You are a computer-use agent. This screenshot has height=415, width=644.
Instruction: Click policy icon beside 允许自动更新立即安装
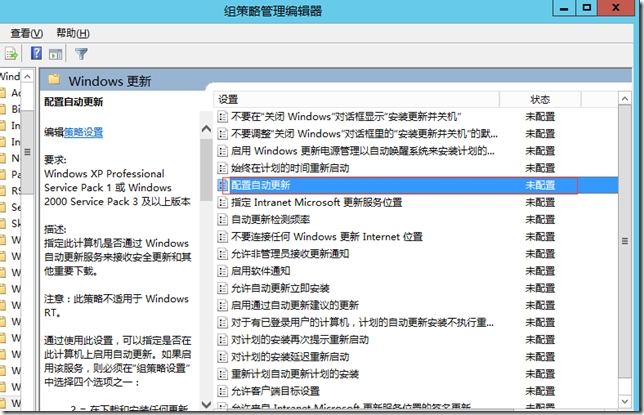(222, 288)
